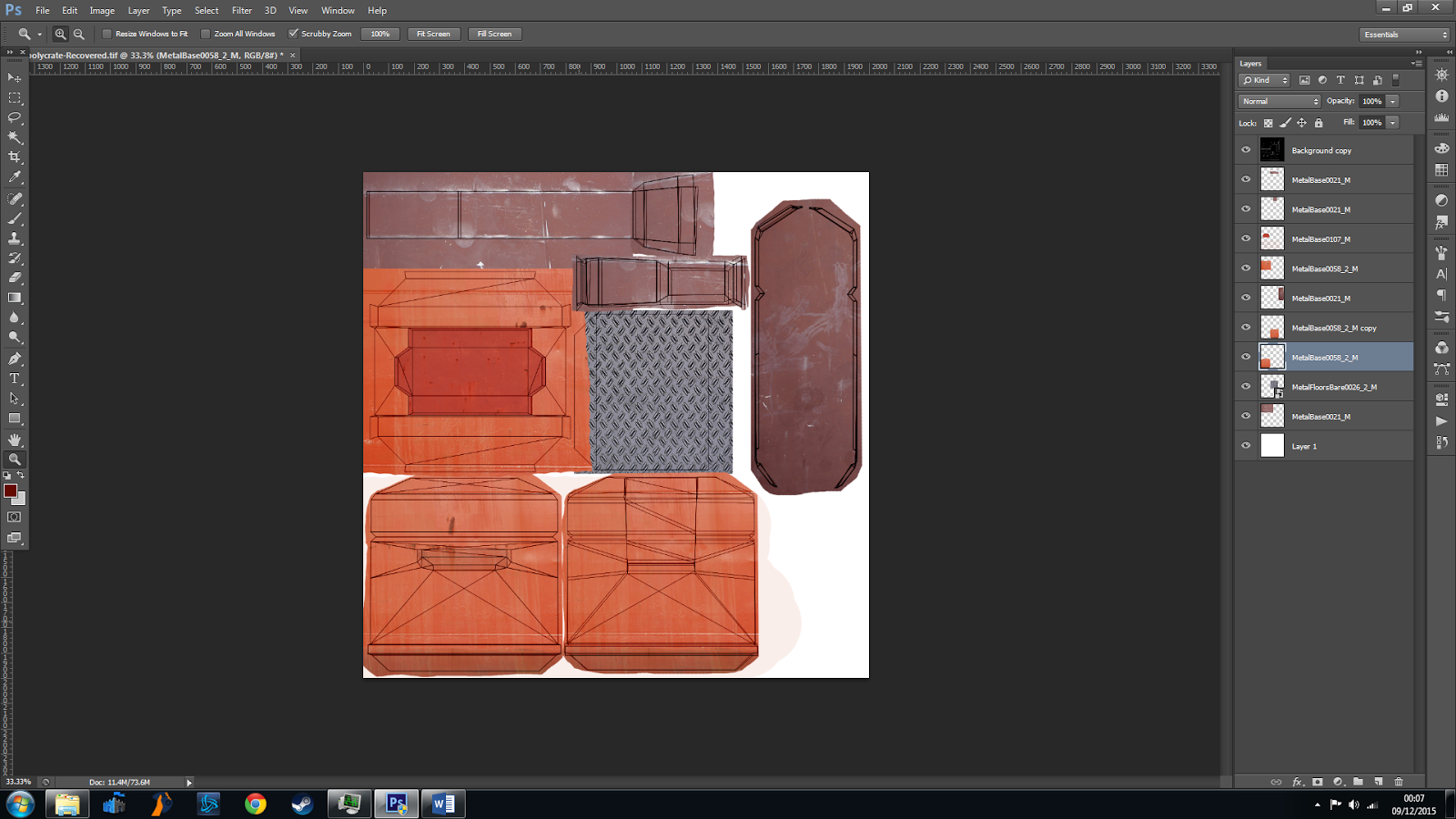Viewport: 1456px width, 819px height.
Task: Open the Essentials workspace dropdown
Action: coord(1401,33)
